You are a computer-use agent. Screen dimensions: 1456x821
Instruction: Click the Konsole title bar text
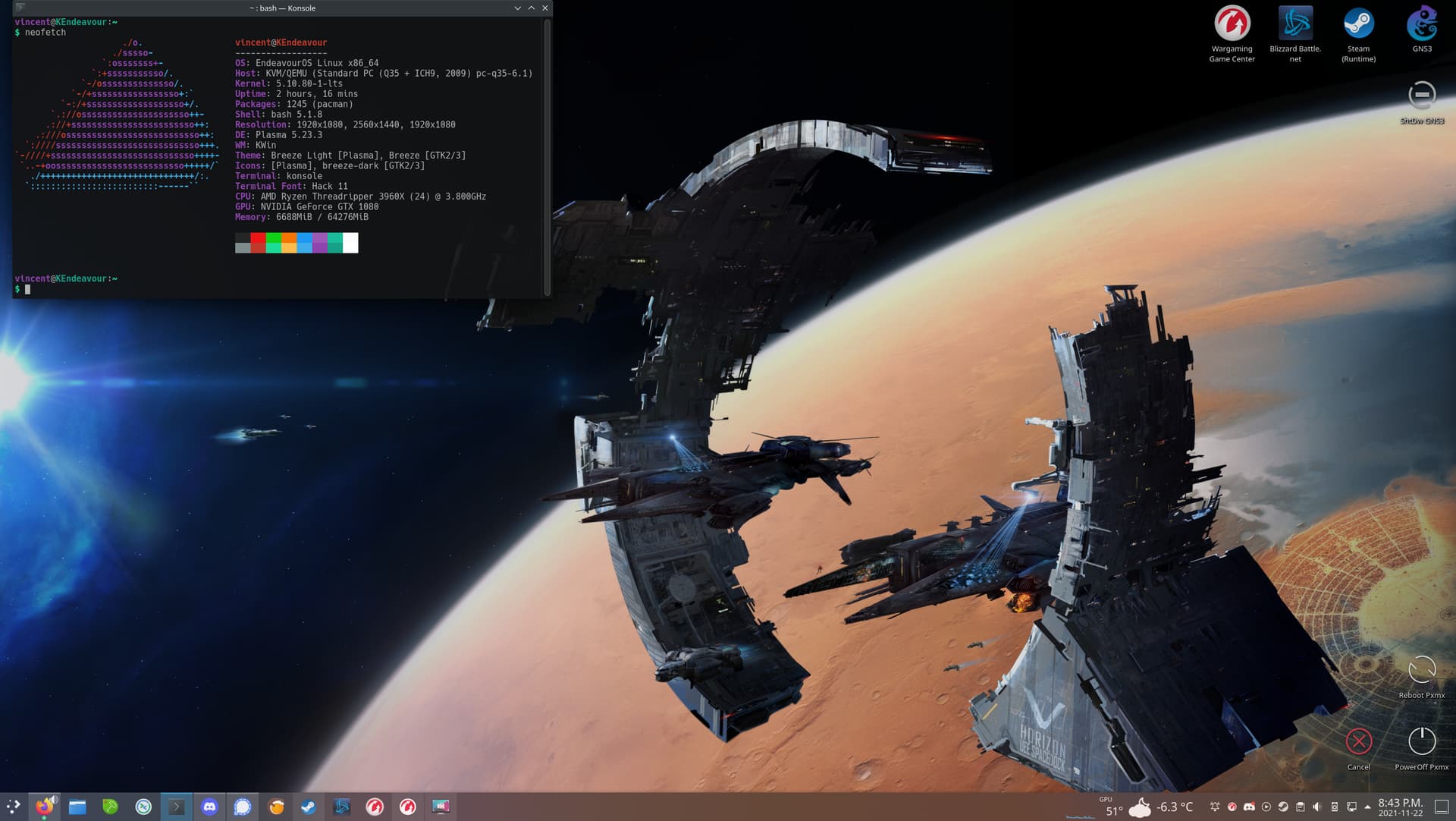point(282,8)
